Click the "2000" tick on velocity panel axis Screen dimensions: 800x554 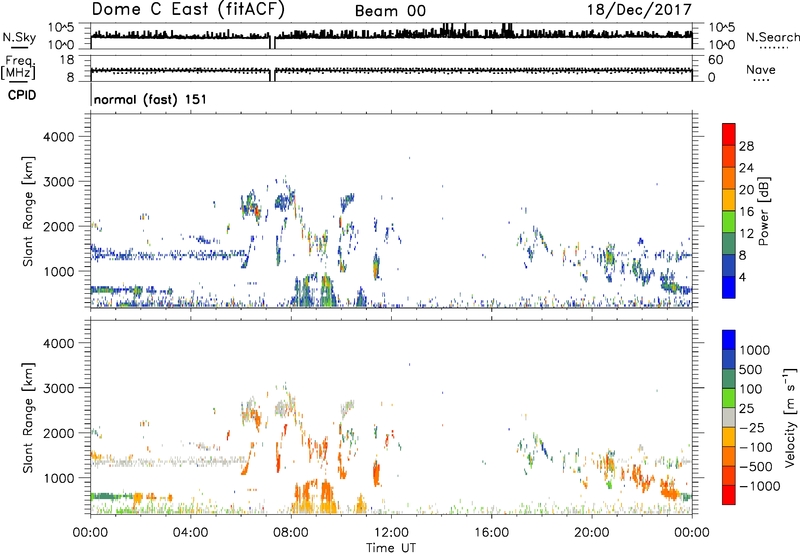pos(59,433)
